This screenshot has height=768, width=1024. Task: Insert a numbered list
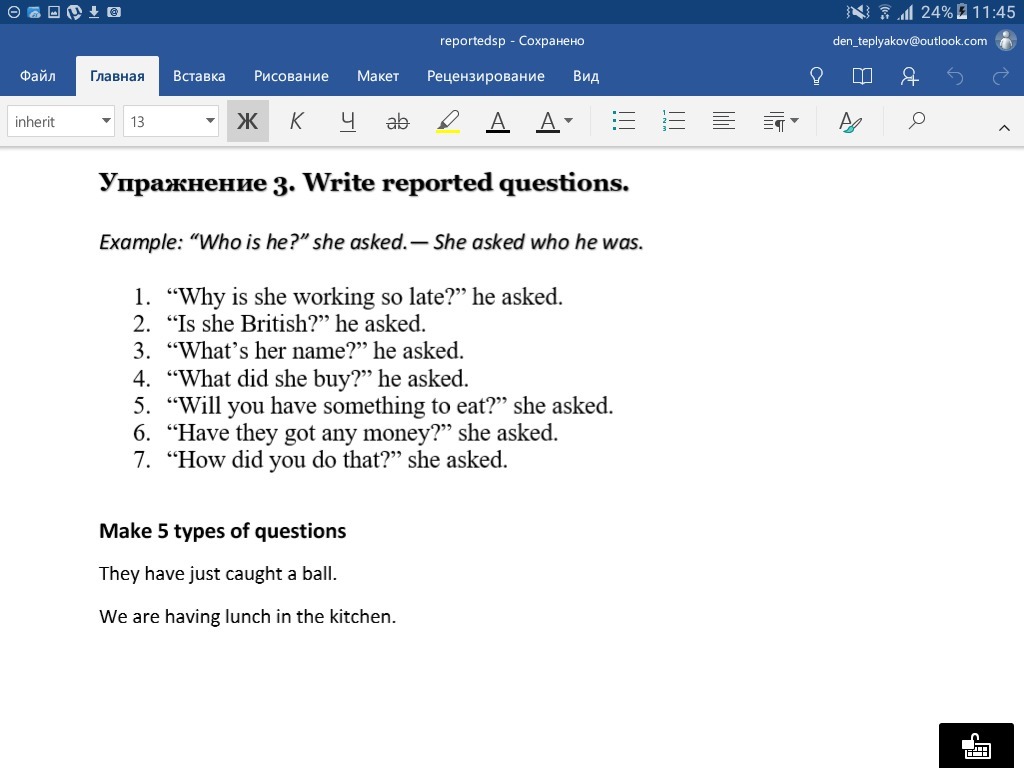pyautogui.click(x=674, y=122)
